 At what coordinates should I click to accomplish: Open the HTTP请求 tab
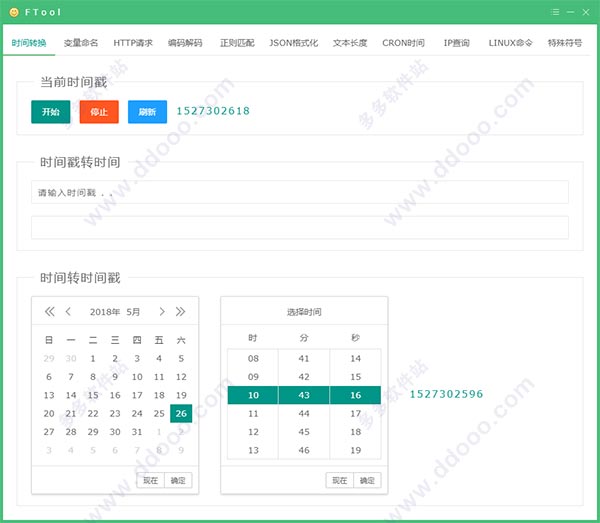point(133,43)
